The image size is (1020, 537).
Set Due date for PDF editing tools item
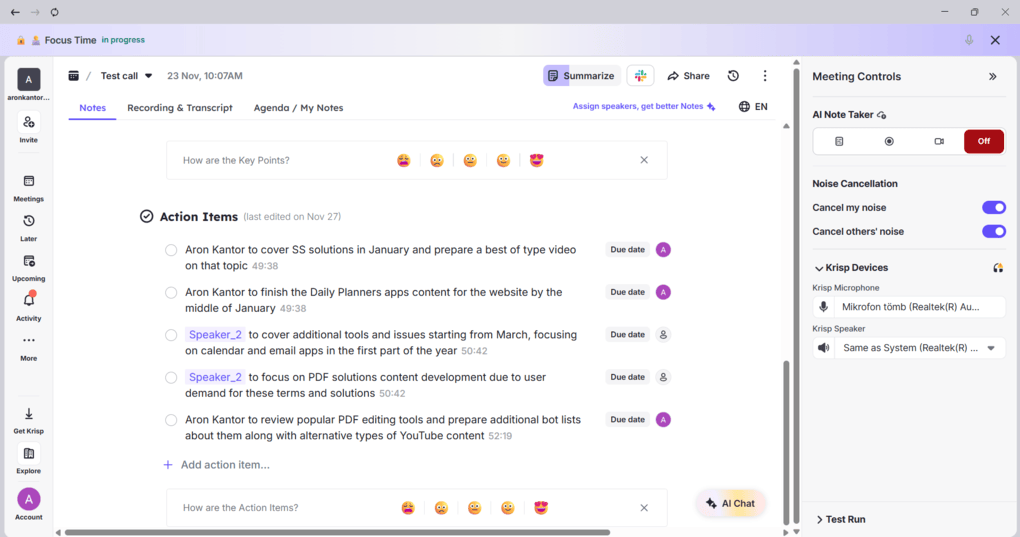coord(627,419)
